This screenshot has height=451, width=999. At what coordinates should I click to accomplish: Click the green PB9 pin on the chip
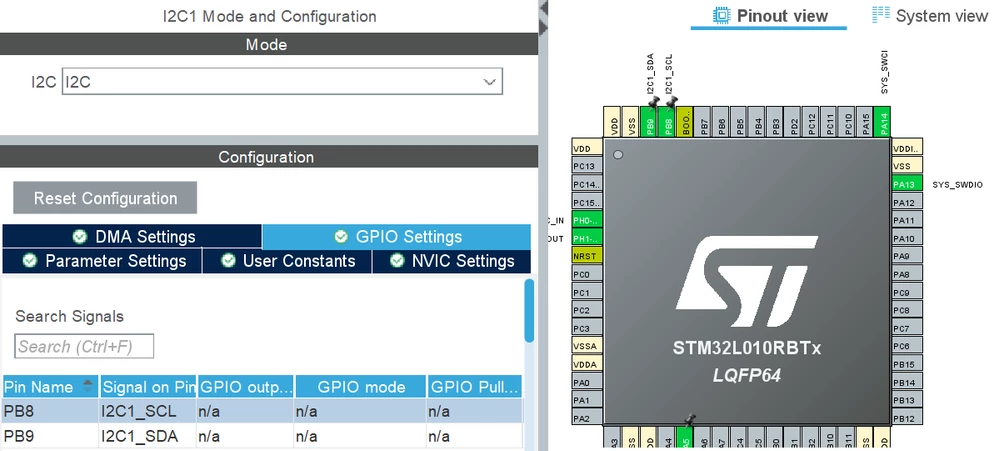(x=650, y=122)
